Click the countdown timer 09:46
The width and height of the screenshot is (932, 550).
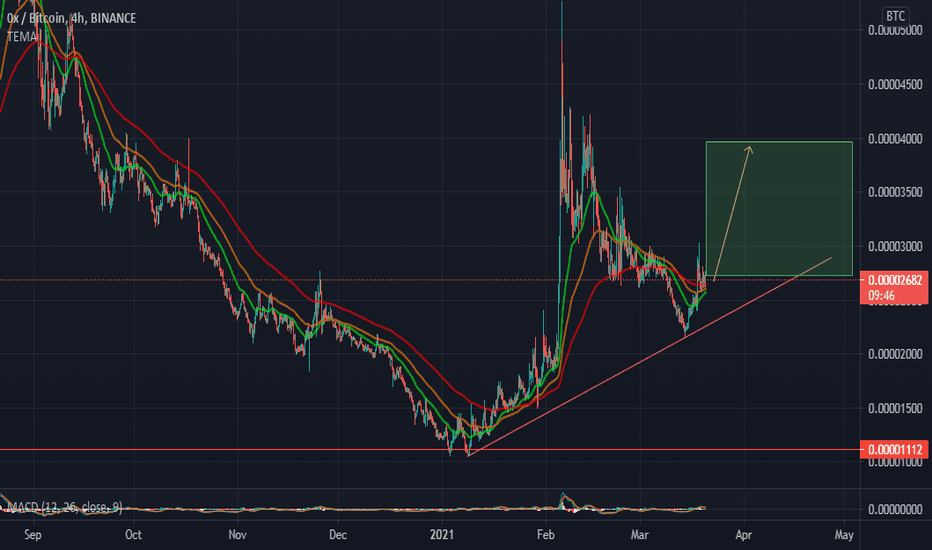click(881, 296)
